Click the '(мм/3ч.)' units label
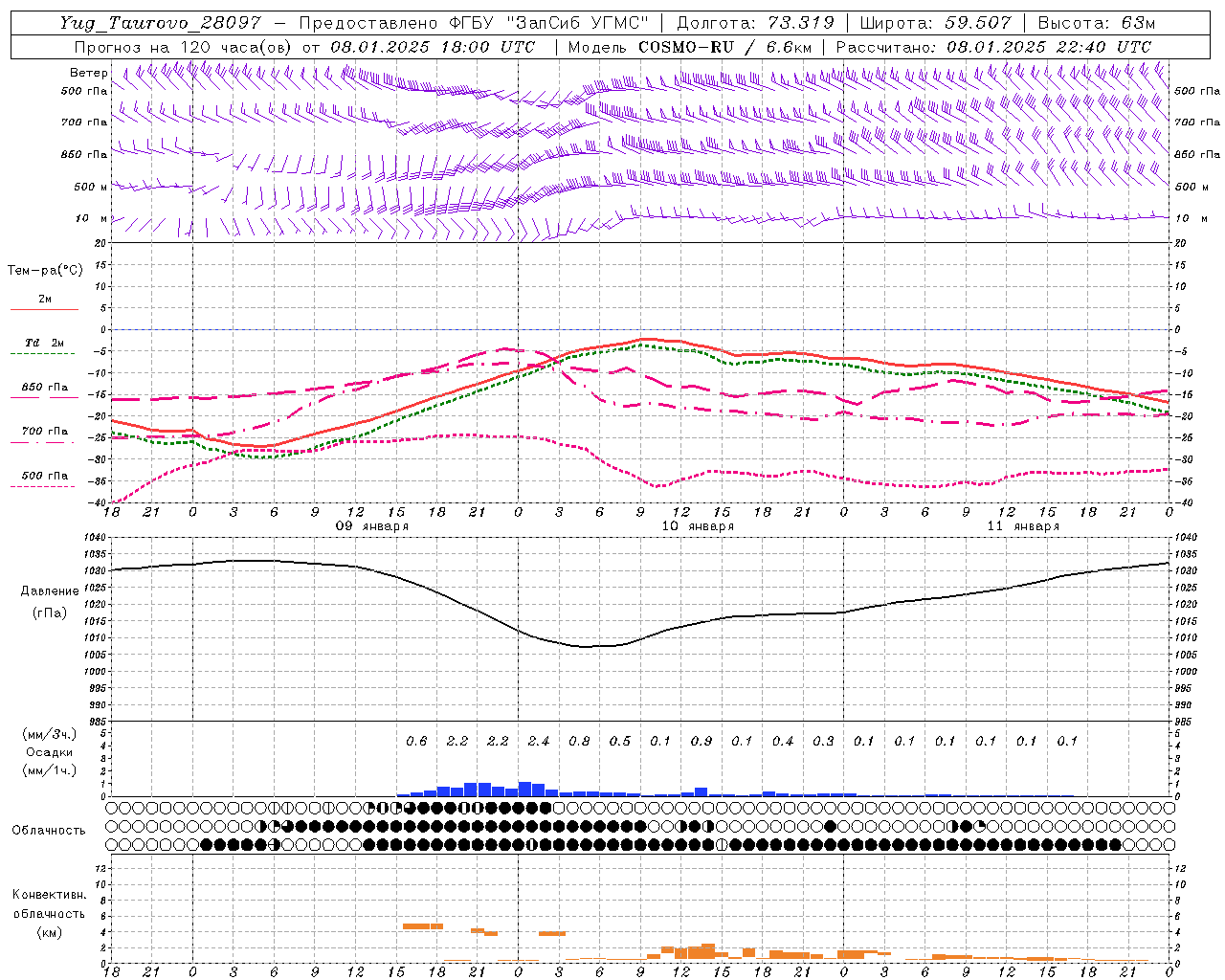Viewport: 1225px width, 980px height. click(49, 734)
